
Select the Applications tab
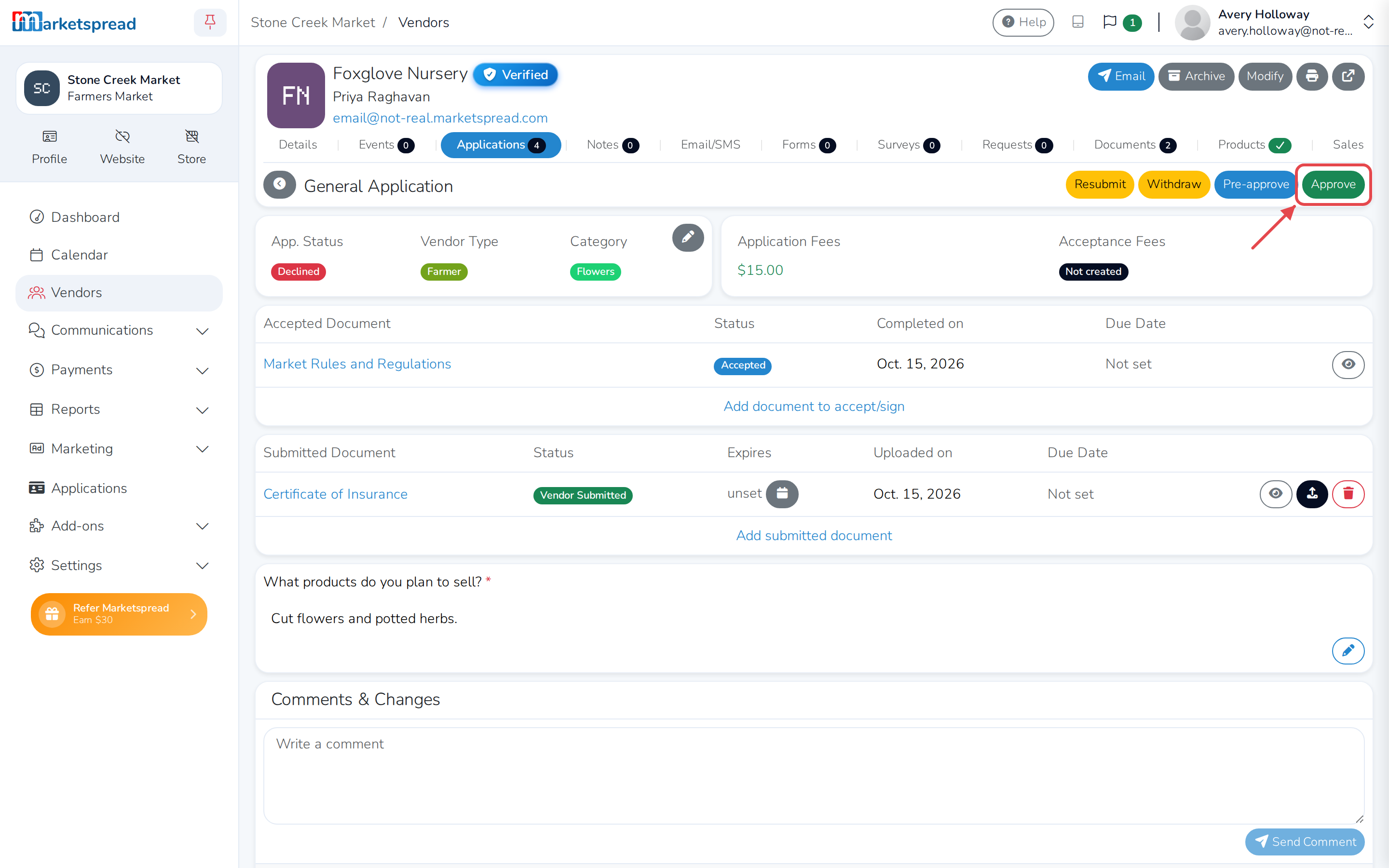pos(501,145)
